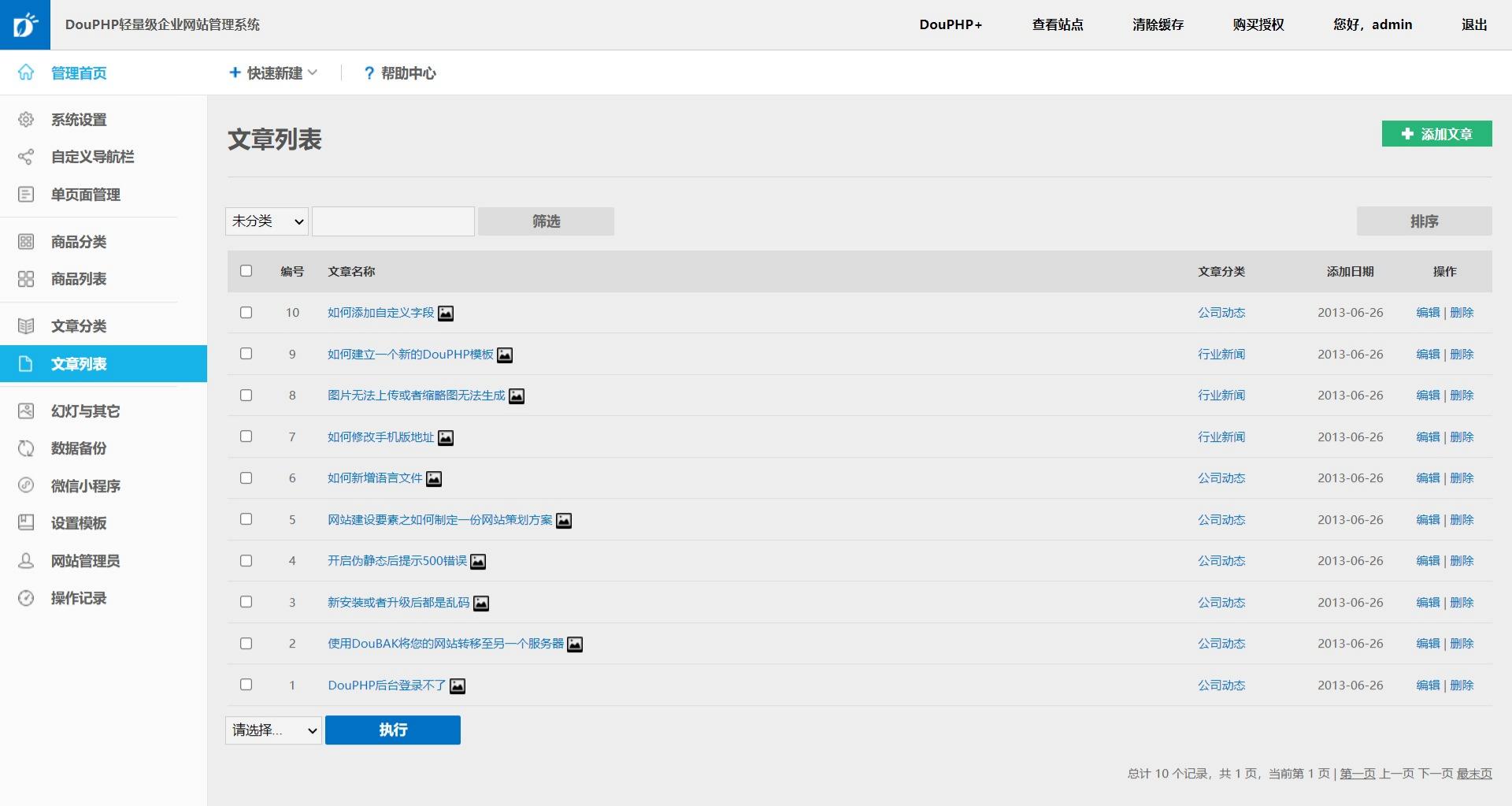1512x806 pixels.
Task: Click the green 添加文章 button
Action: (x=1436, y=134)
